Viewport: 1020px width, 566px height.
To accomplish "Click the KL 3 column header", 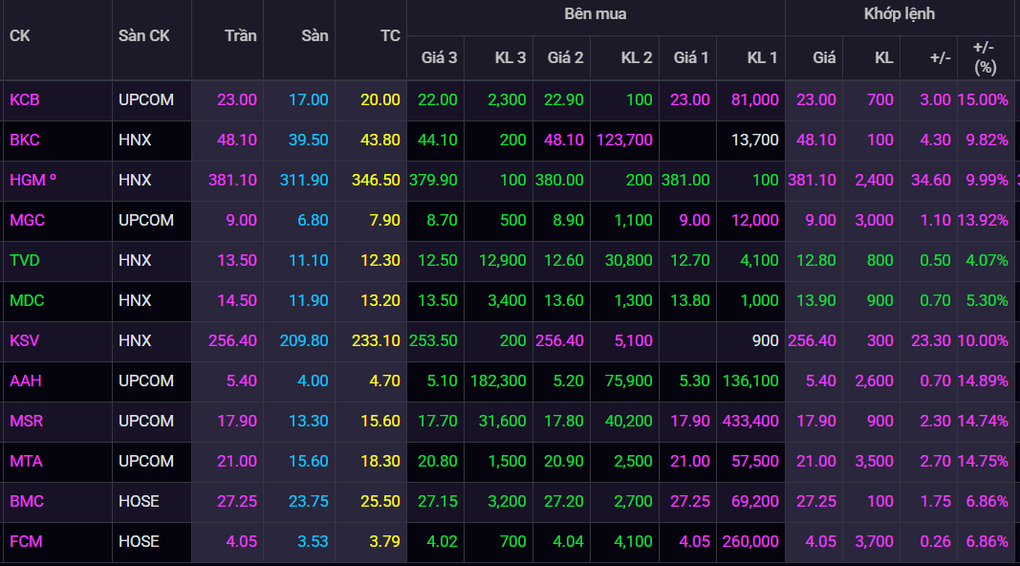I will click(x=510, y=58).
